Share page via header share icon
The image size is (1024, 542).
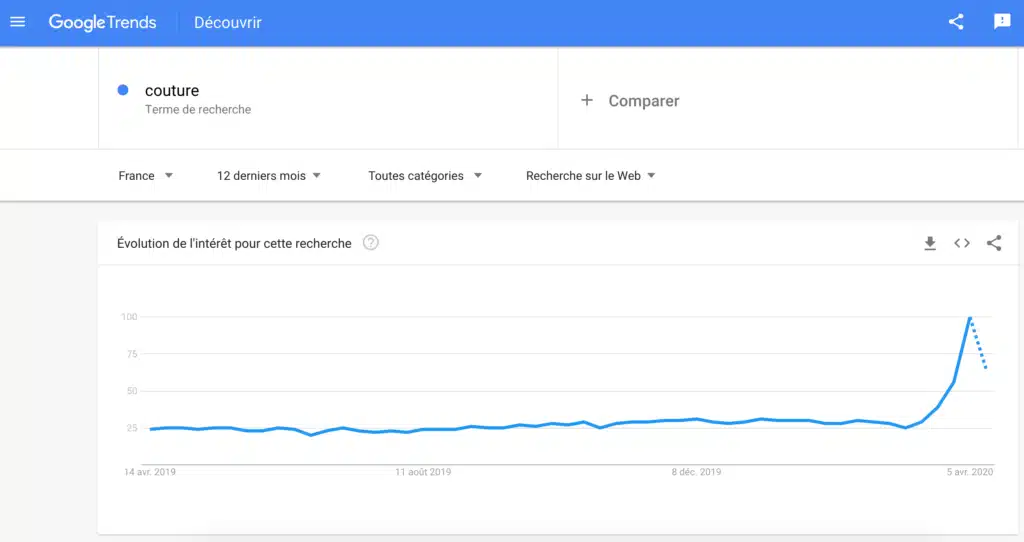(956, 22)
